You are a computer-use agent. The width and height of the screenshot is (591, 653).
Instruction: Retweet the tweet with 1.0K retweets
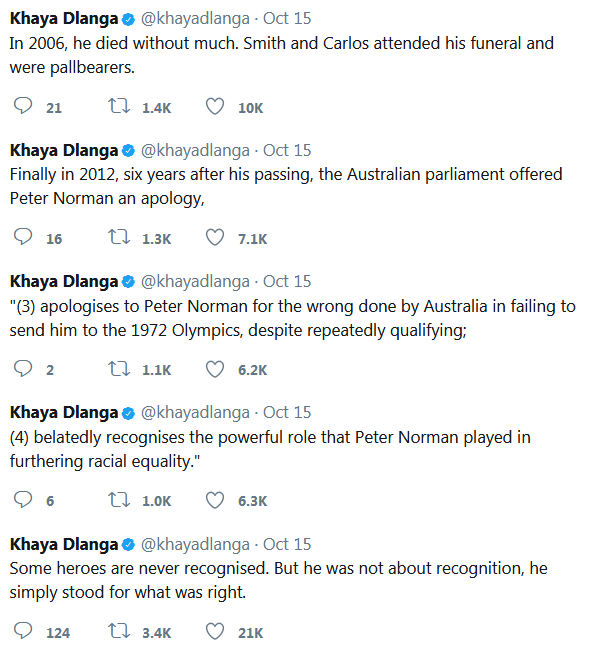[119, 499]
